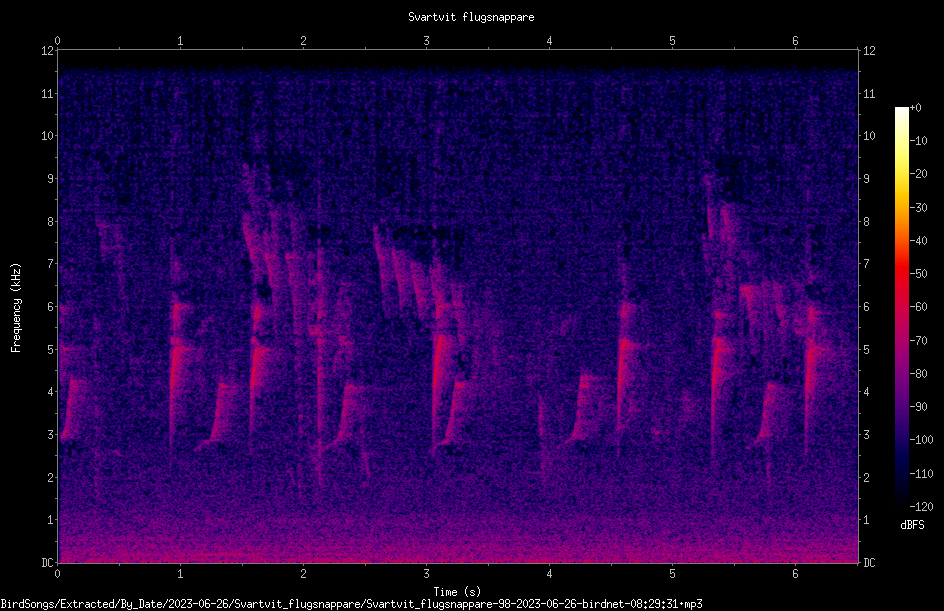
Task: Click the title 'Svartvit flugsnappare'
Action: 471,17
